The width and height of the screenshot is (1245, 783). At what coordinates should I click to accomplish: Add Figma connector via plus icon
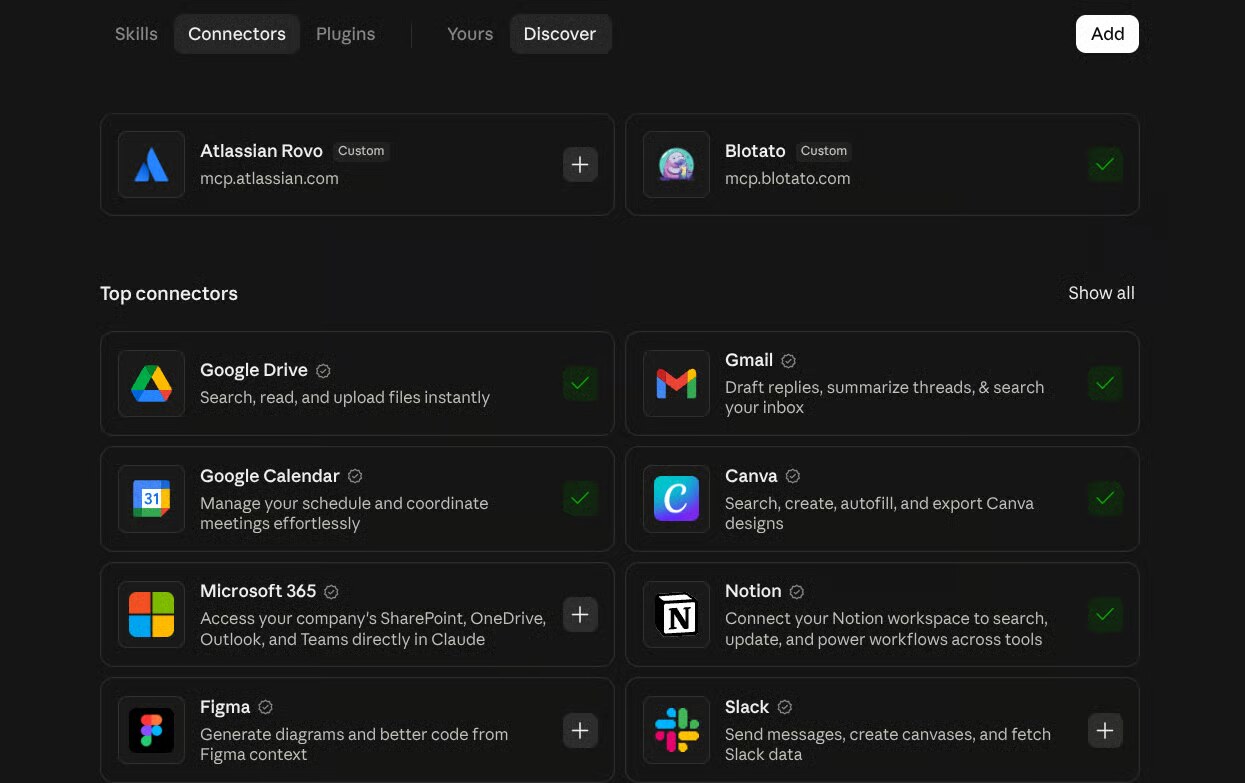[580, 730]
